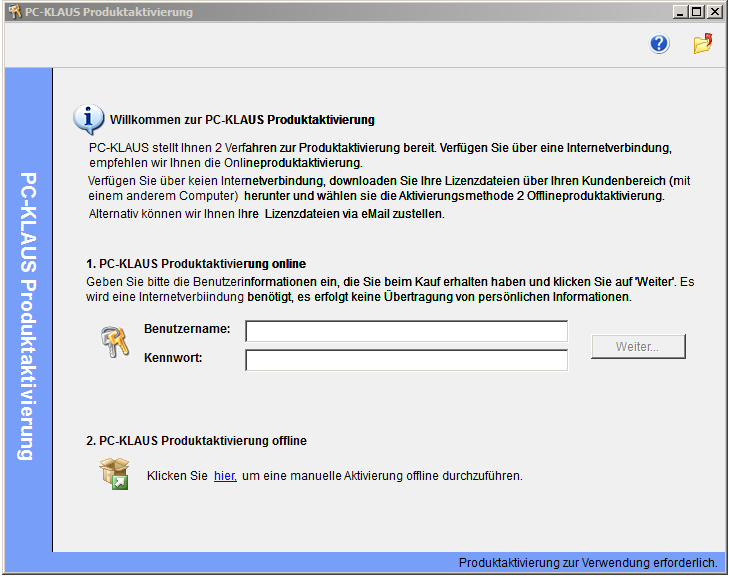Follow the 'hier' link for offline activation
The width and height of the screenshot is (729, 577).
[224, 476]
